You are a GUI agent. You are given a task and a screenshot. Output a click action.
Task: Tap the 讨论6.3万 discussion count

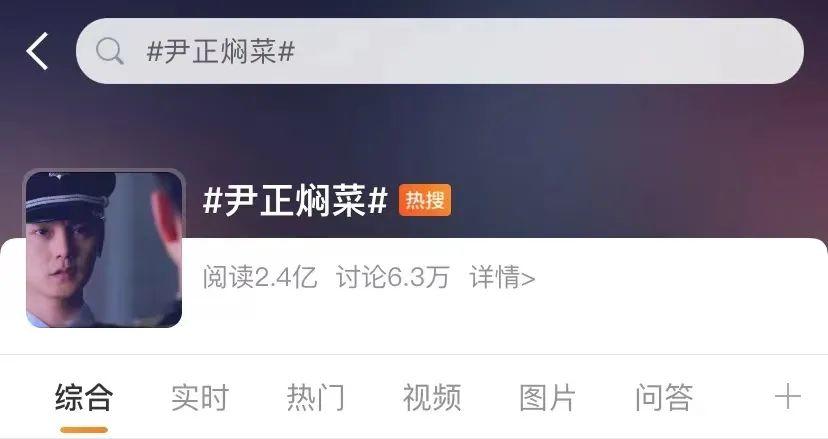point(392,277)
